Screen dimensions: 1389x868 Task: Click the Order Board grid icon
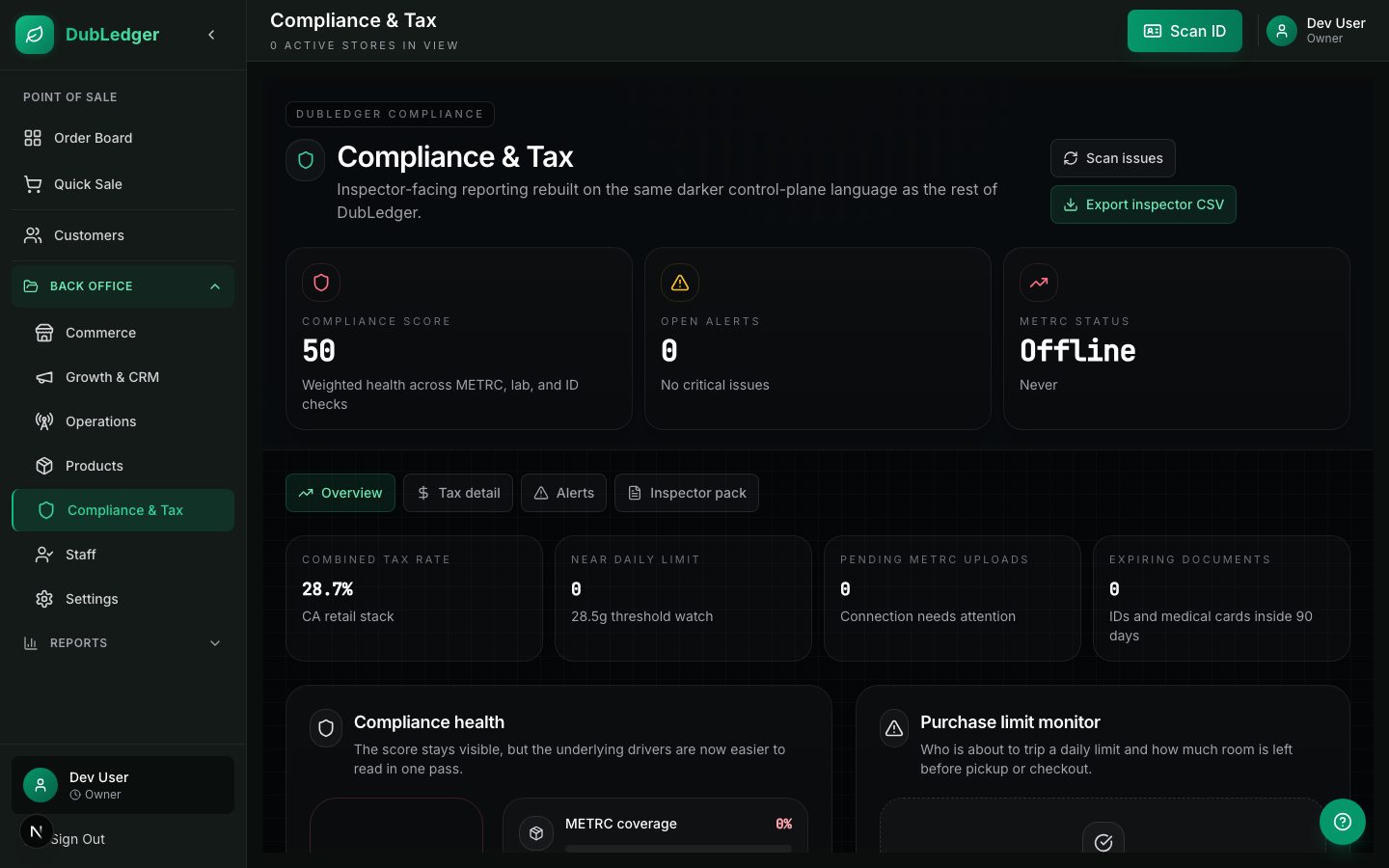(33, 138)
